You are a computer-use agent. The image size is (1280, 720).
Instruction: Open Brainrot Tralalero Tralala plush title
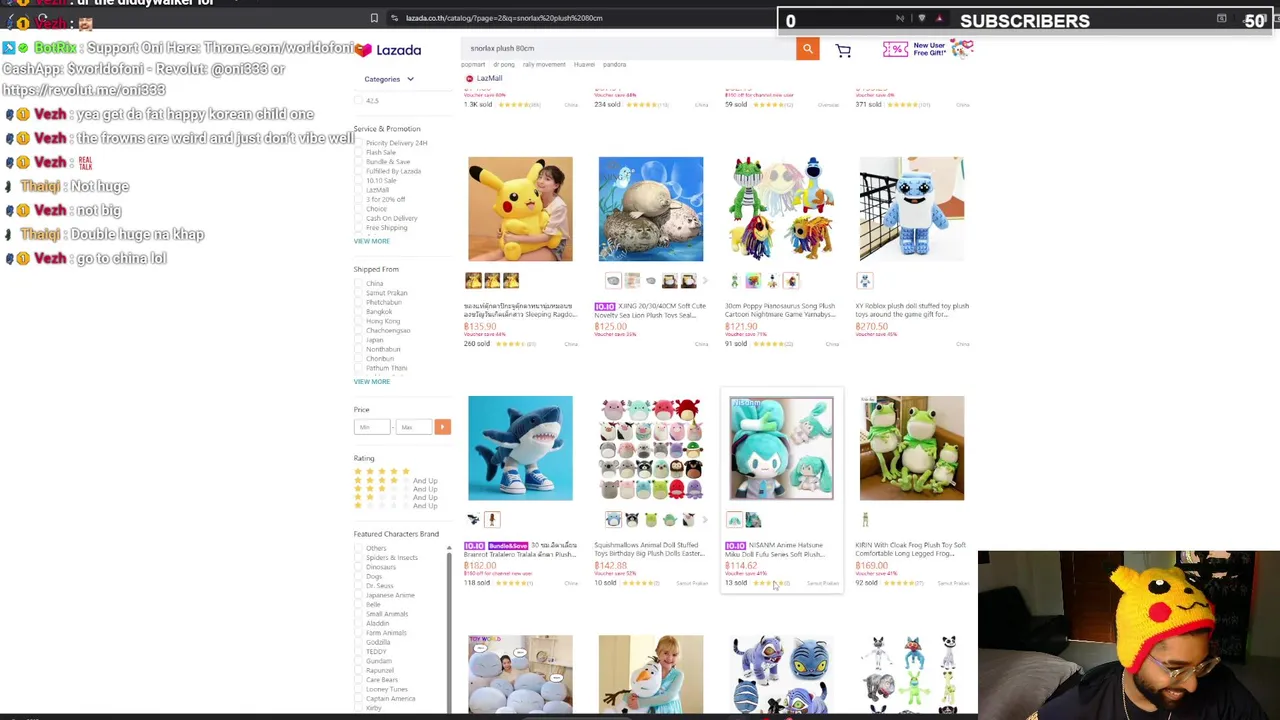[x=520, y=550]
